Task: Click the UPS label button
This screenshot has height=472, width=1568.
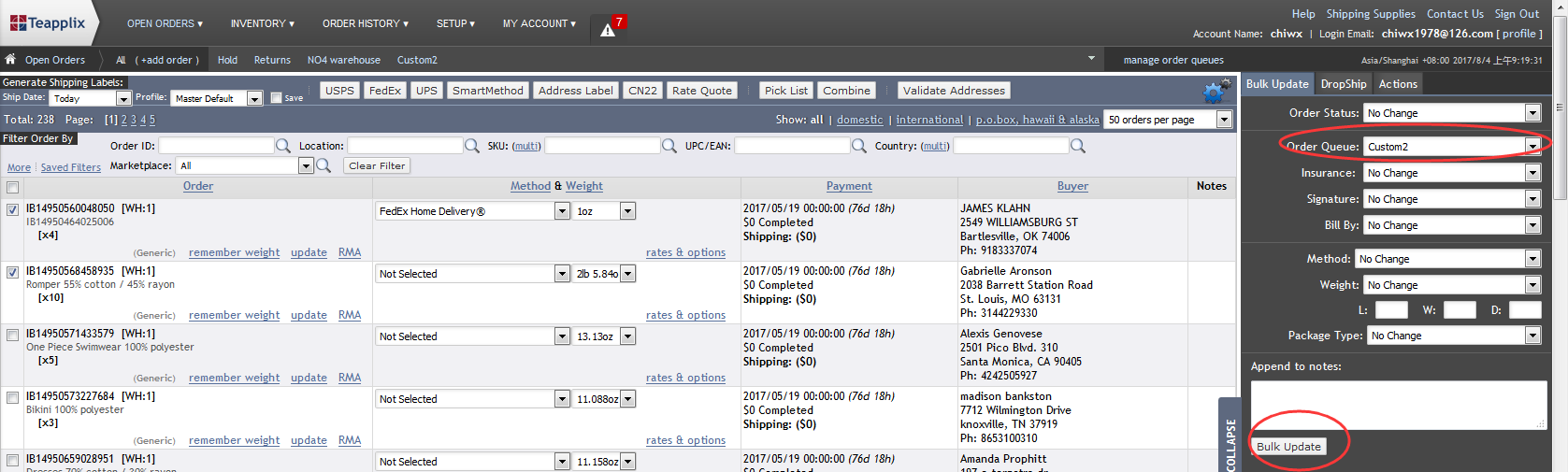Action: click(426, 91)
